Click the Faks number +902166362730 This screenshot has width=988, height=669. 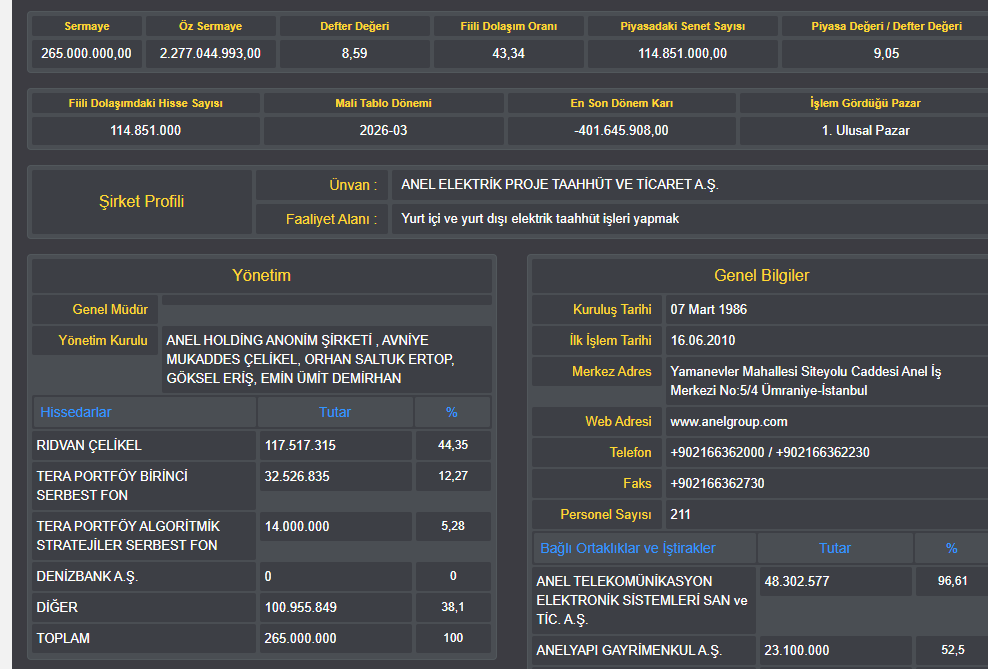717,483
